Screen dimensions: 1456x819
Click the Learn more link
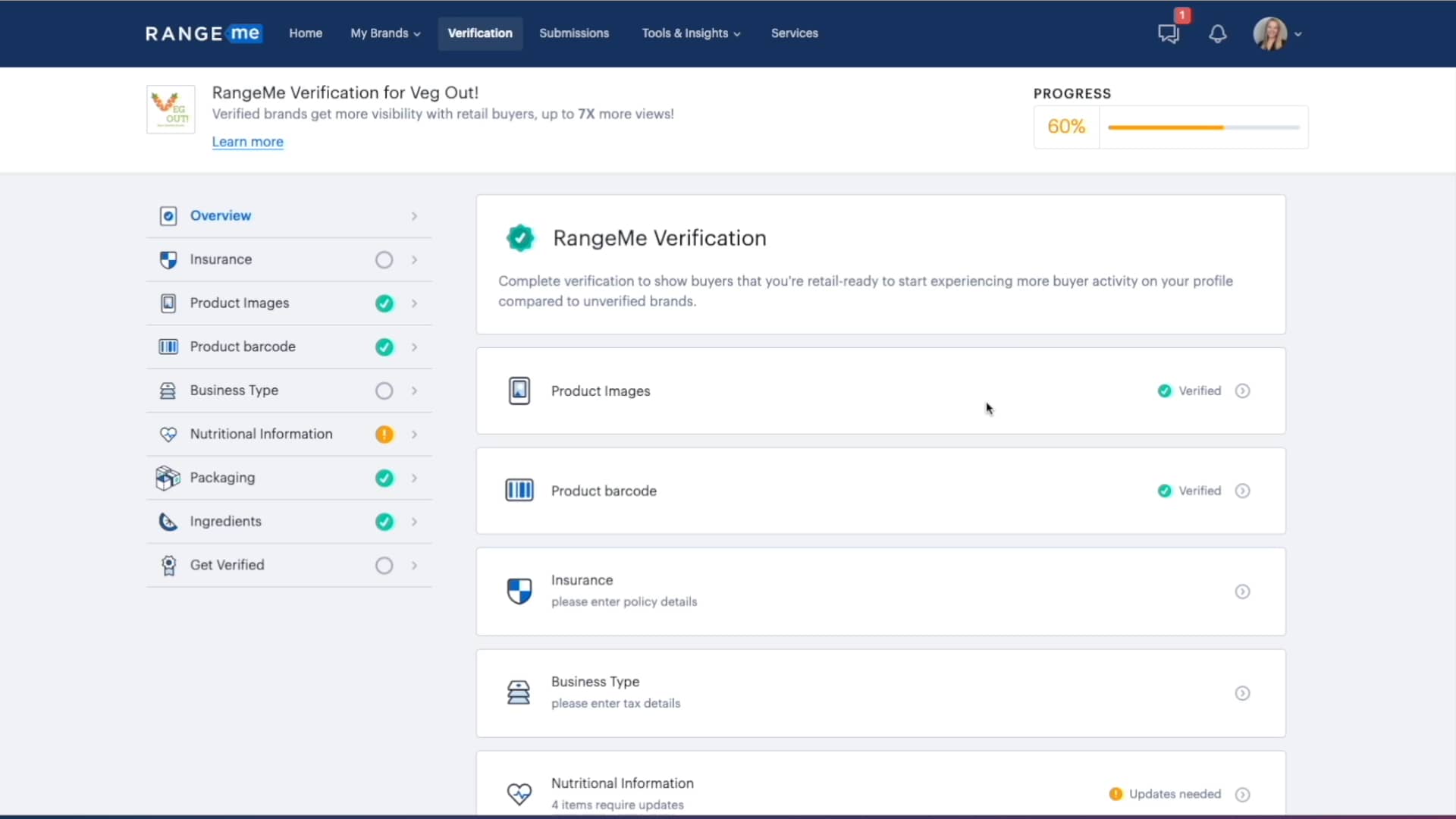pos(247,142)
